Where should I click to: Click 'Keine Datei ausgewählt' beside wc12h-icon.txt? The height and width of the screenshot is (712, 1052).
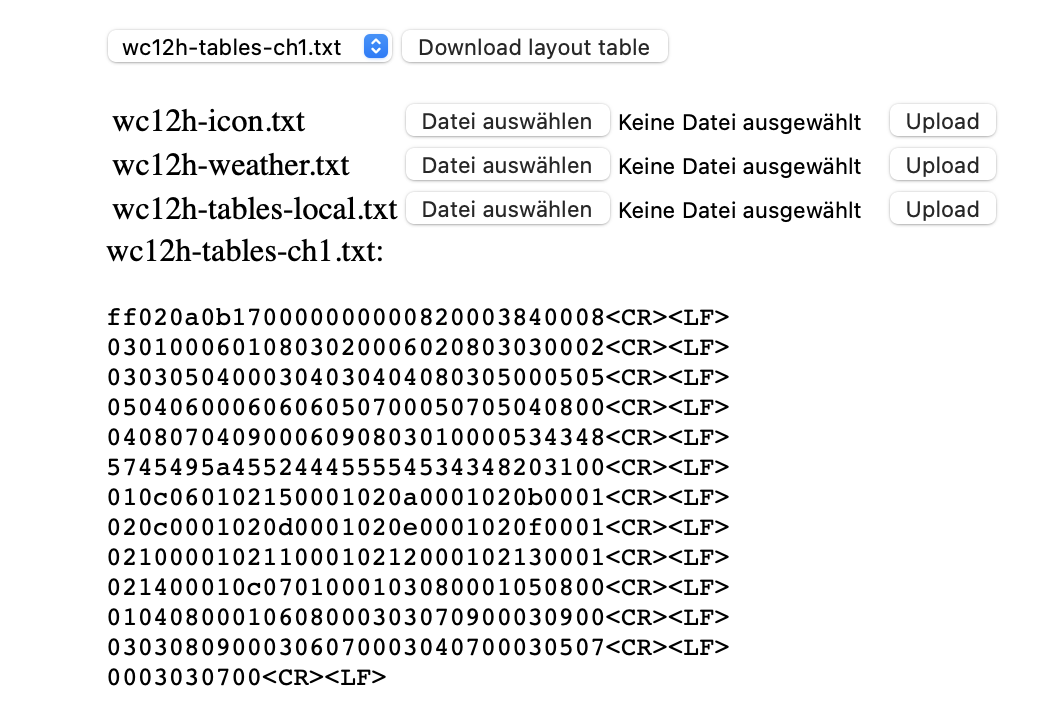(x=739, y=123)
